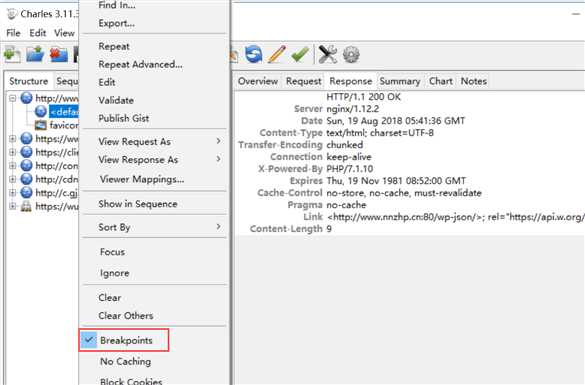Click the Charles app icon in title bar
The width and height of the screenshot is (585, 385).
coord(12,14)
